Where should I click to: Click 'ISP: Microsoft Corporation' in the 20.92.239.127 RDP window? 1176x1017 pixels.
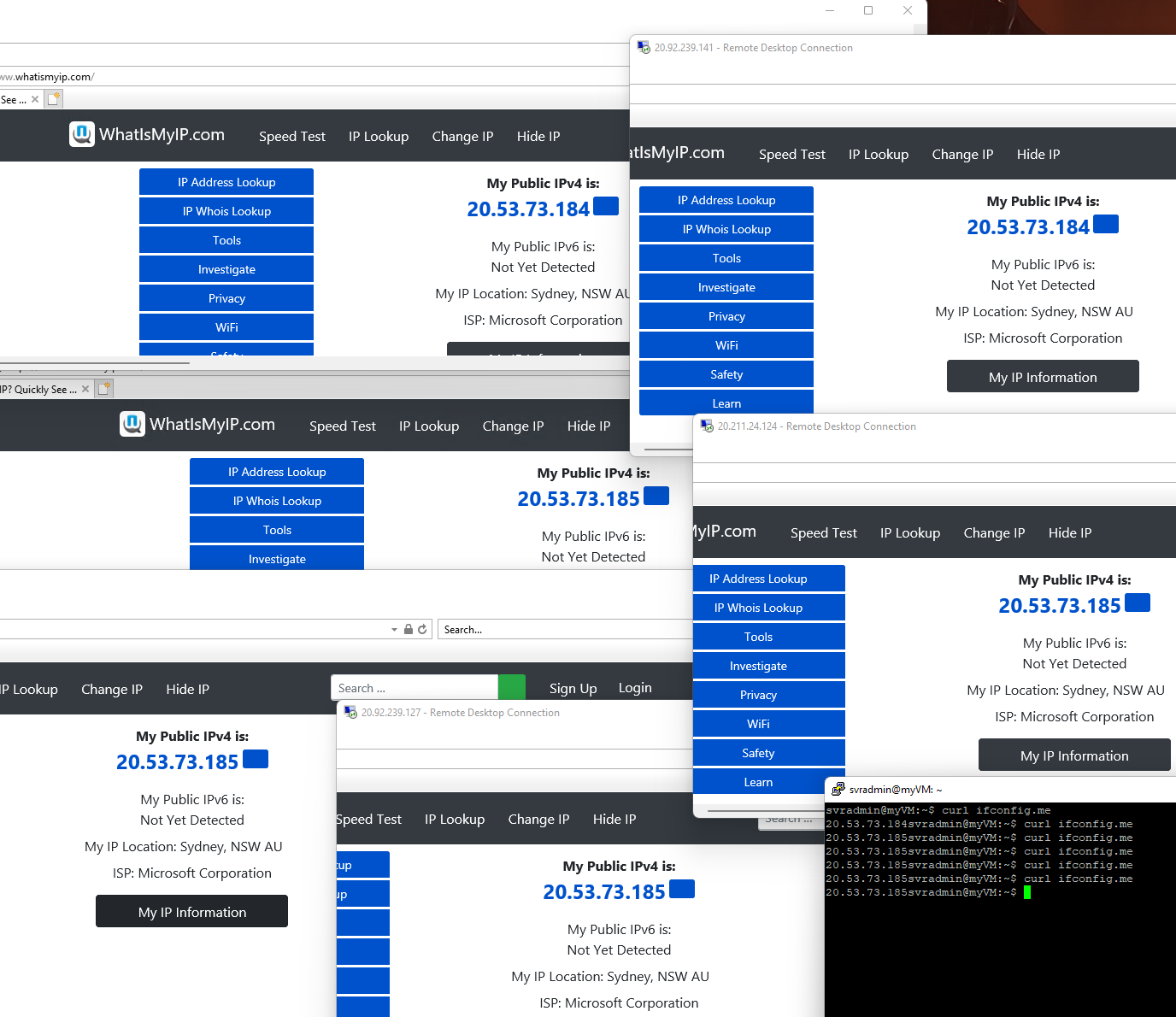coord(619,1002)
